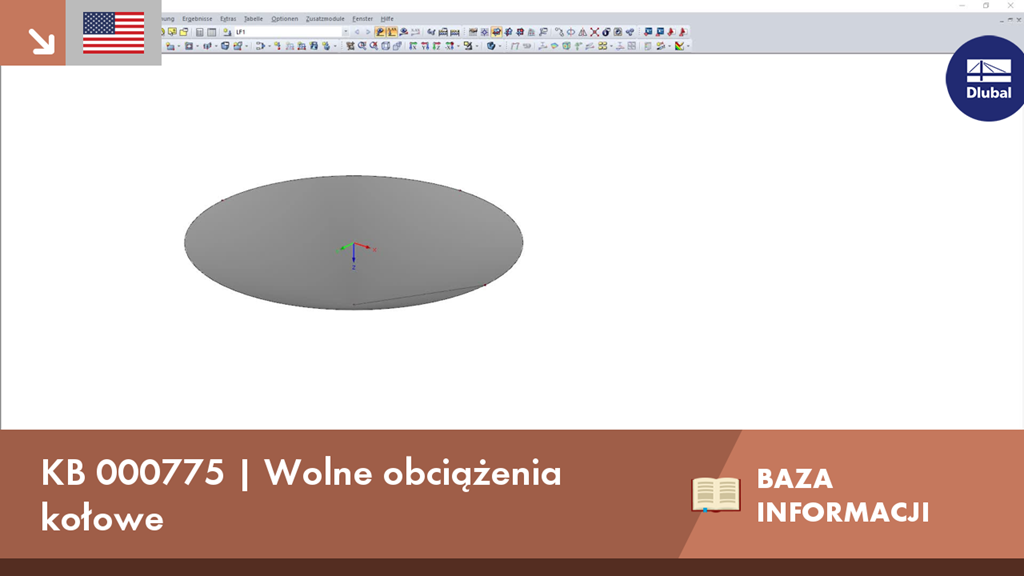Open the Ergebnisse menu
The image size is (1024, 576).
point(197,19)
